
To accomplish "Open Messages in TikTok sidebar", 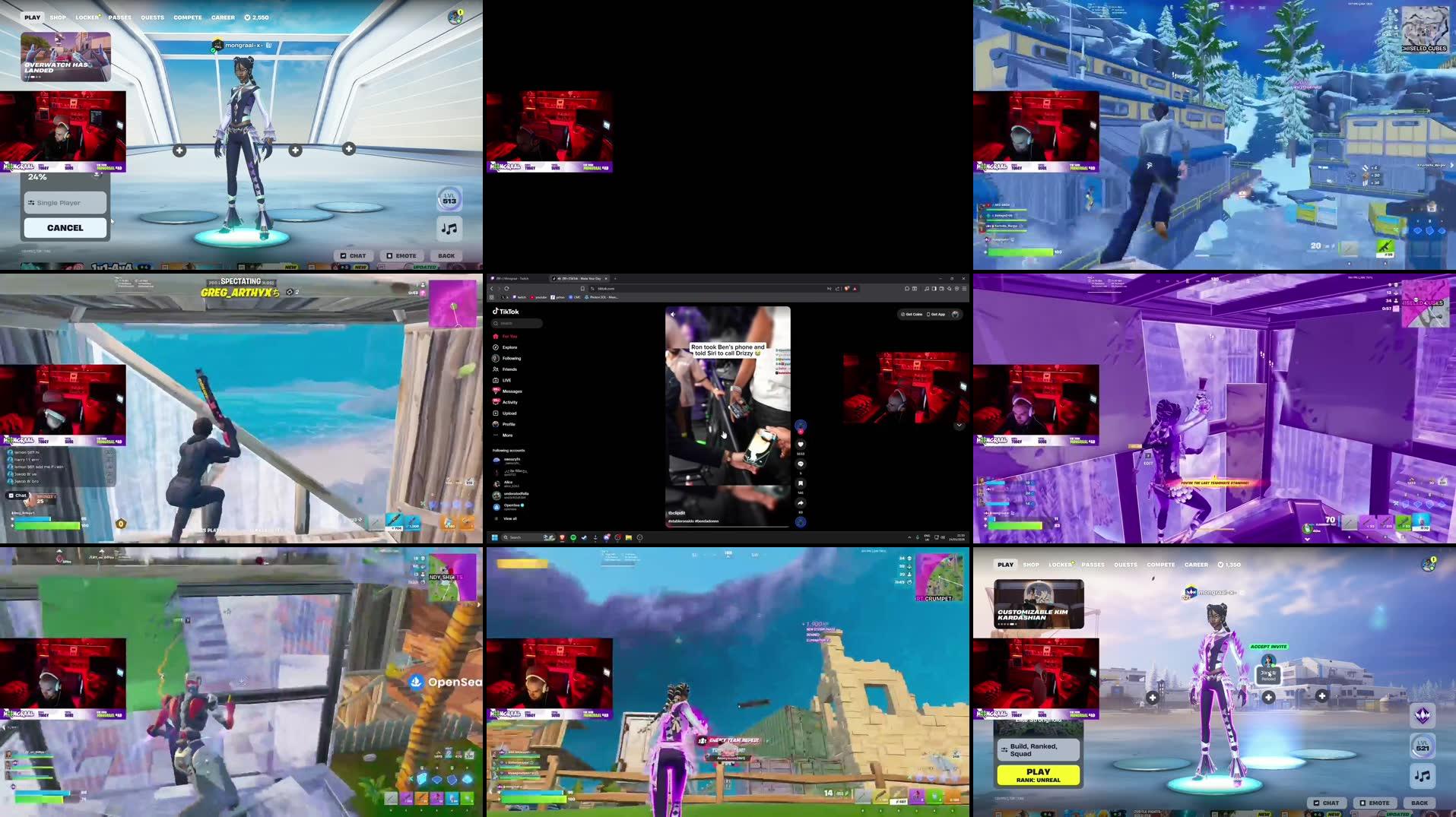I will point(507,391).
